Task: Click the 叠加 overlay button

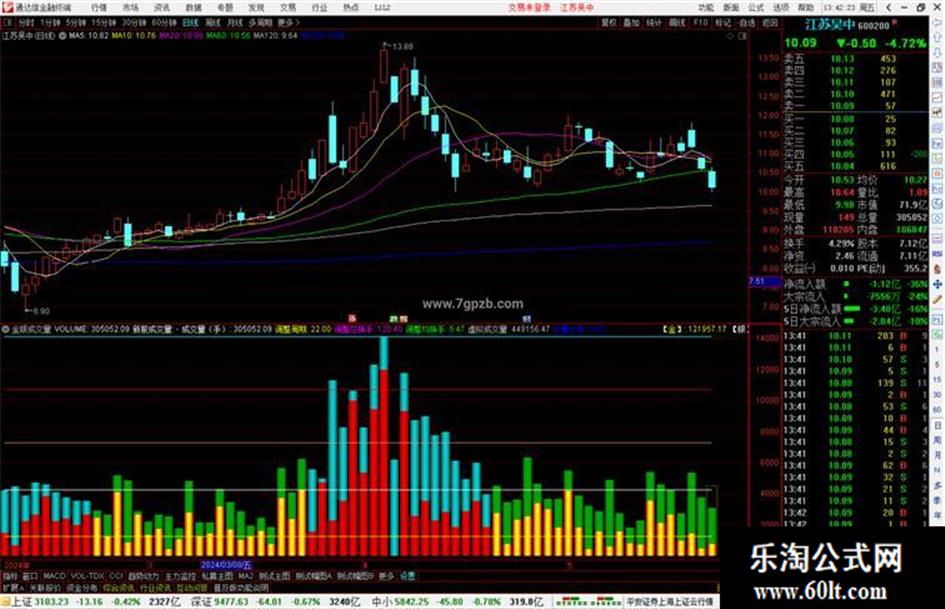Action: [x=631, y=22]
